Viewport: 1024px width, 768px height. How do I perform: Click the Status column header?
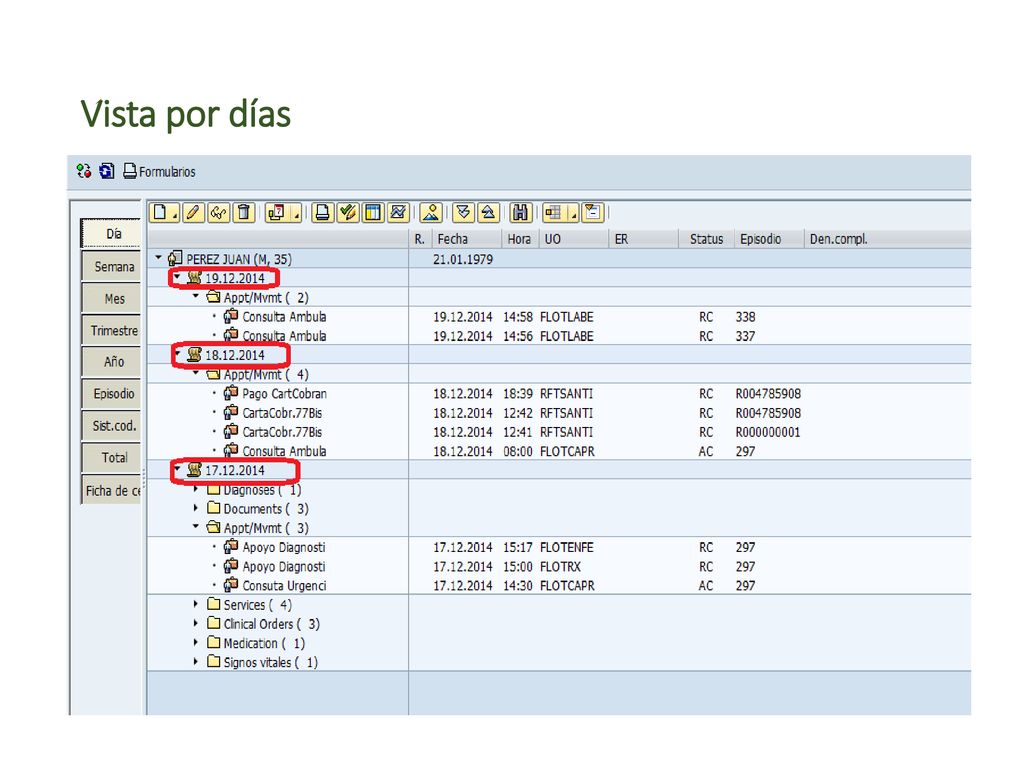tap(707, 239)
